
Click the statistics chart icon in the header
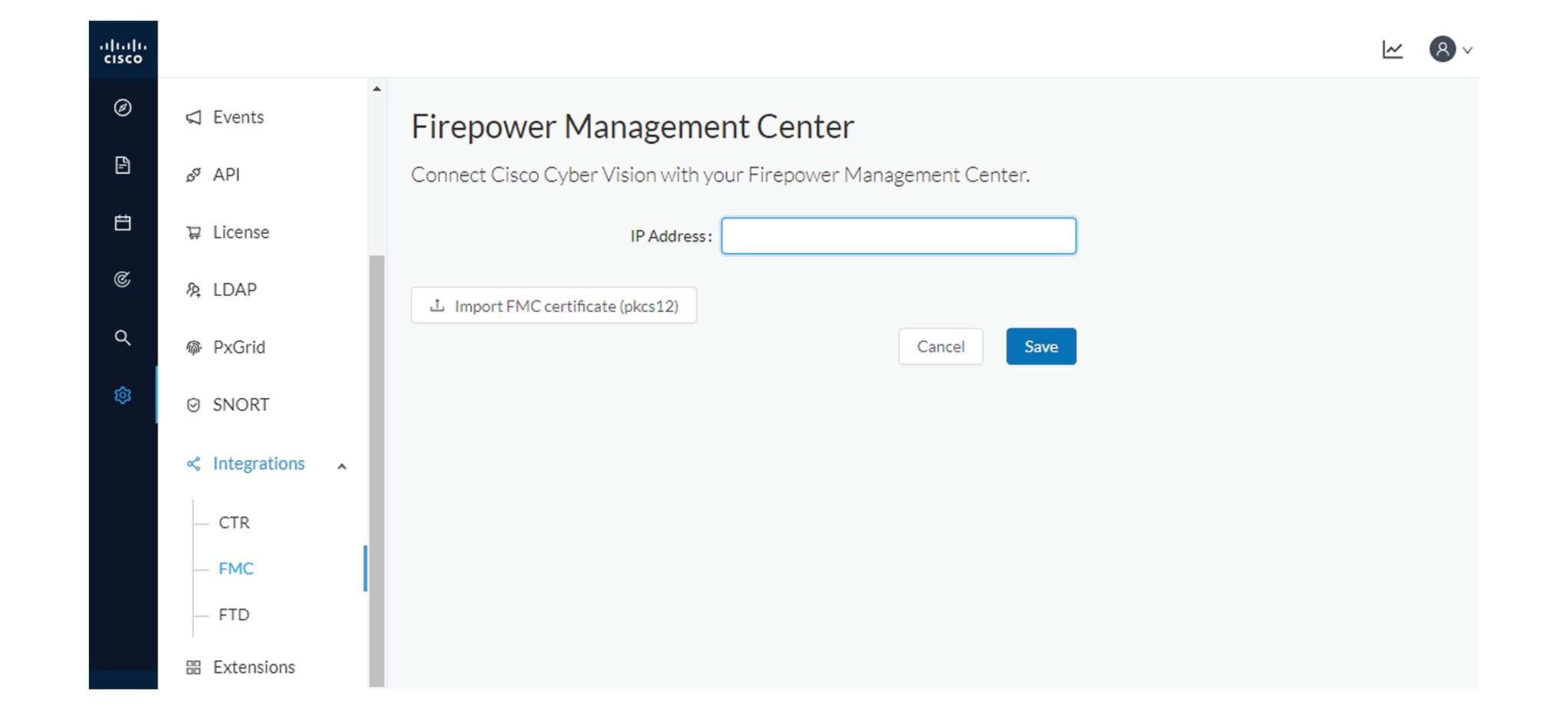click(x=1393, y=48)
